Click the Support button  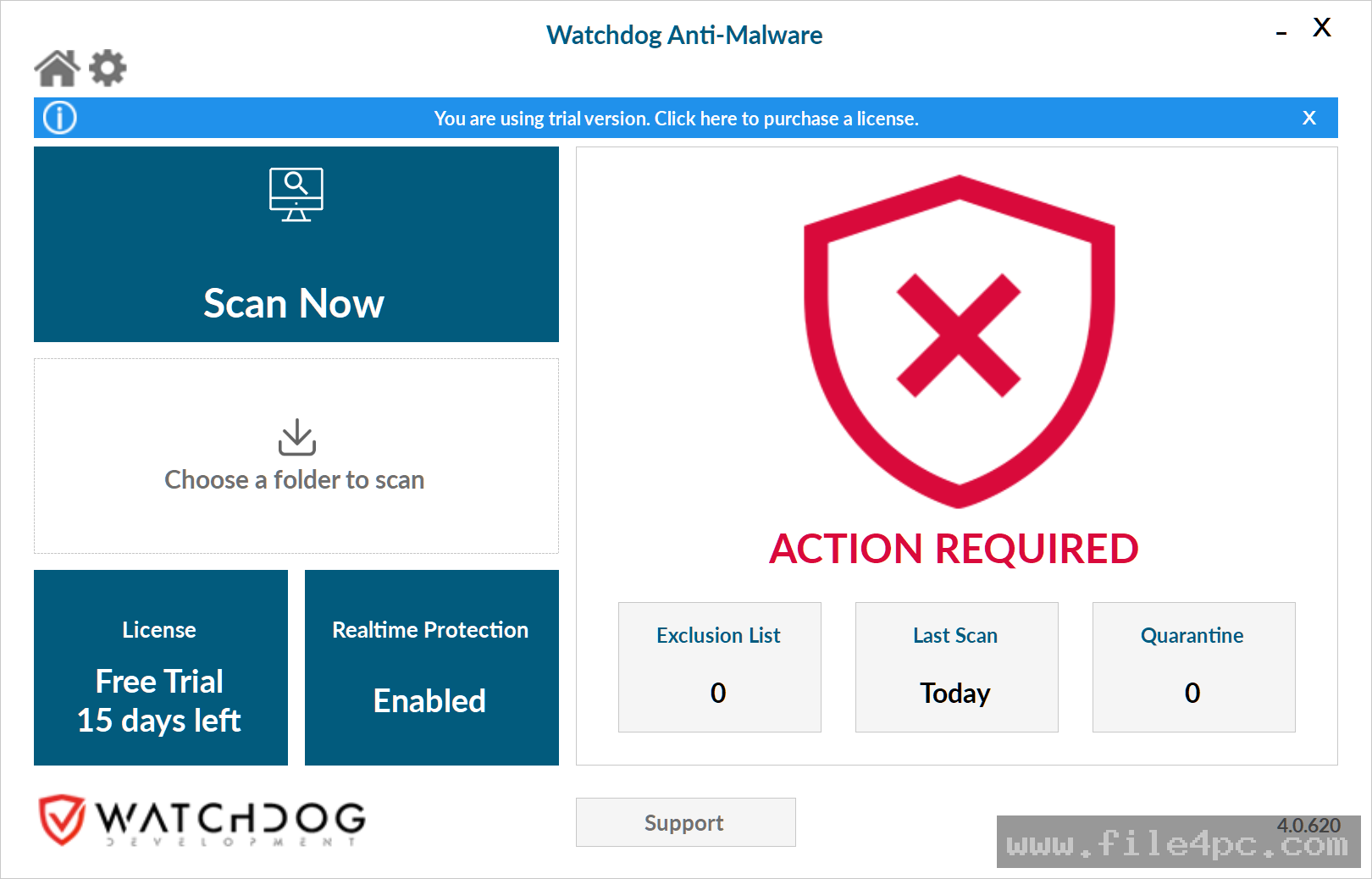pos(686,822)
